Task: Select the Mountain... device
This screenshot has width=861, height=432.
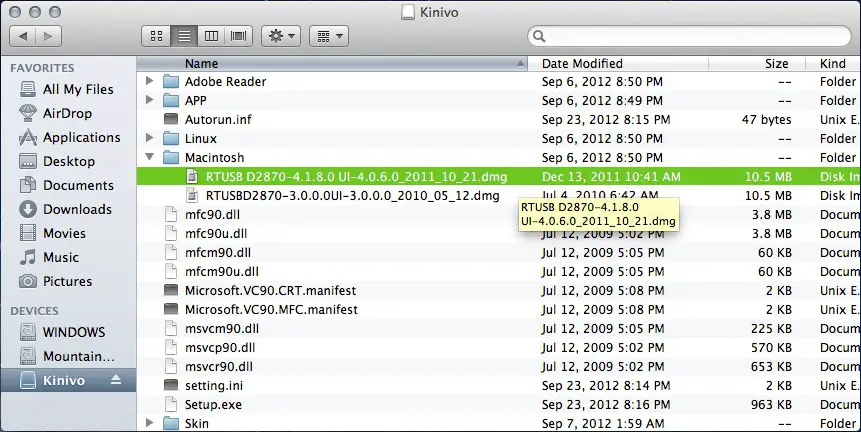Action: pyautogui.click(x=67, y=356)
